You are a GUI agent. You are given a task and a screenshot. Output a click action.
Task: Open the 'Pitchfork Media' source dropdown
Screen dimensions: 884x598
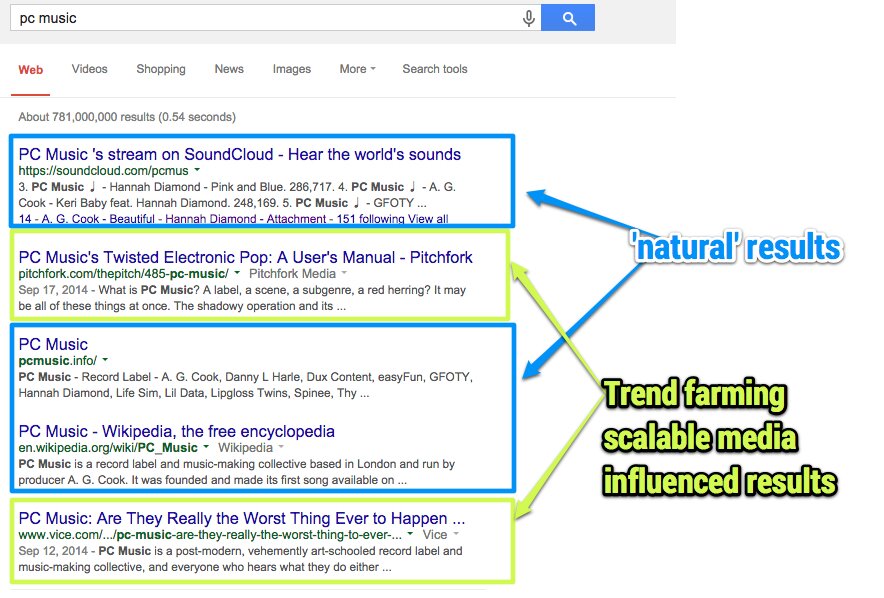coord(298,273)
